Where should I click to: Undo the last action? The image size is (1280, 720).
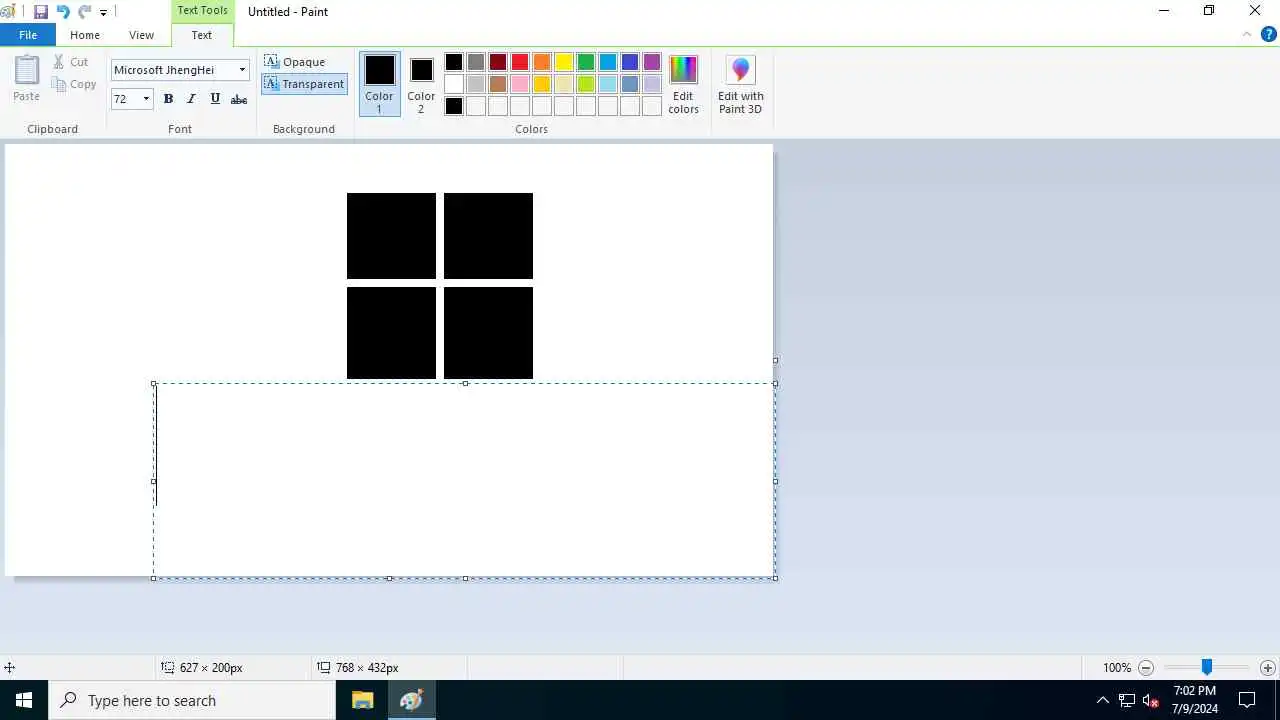point(63,12)
